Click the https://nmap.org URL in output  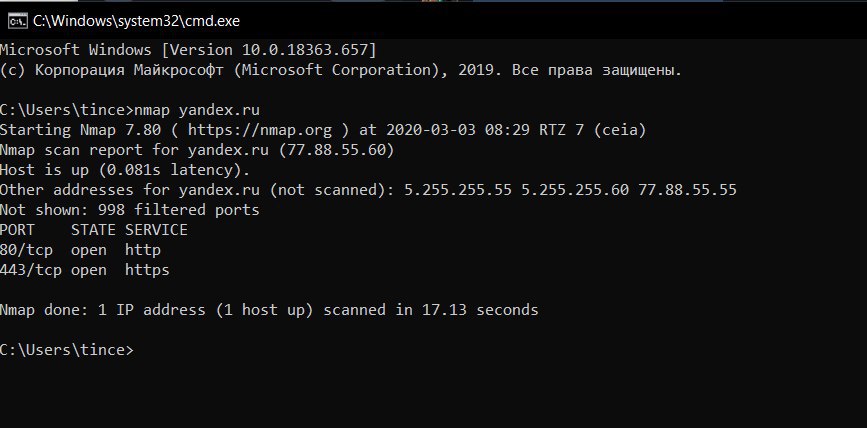point(260,130)
